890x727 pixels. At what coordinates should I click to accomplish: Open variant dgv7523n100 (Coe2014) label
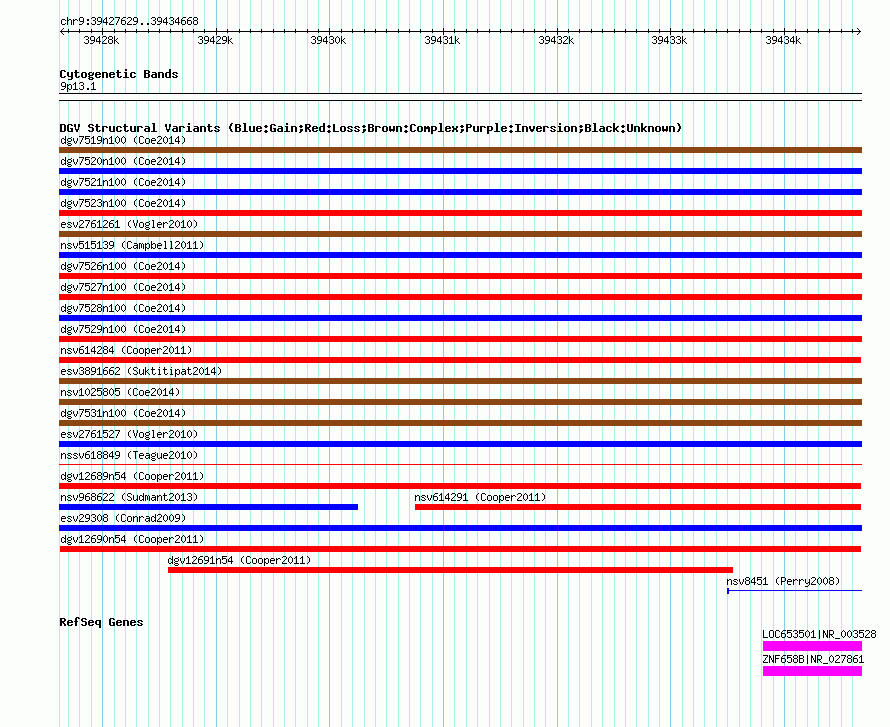point(123,203)
